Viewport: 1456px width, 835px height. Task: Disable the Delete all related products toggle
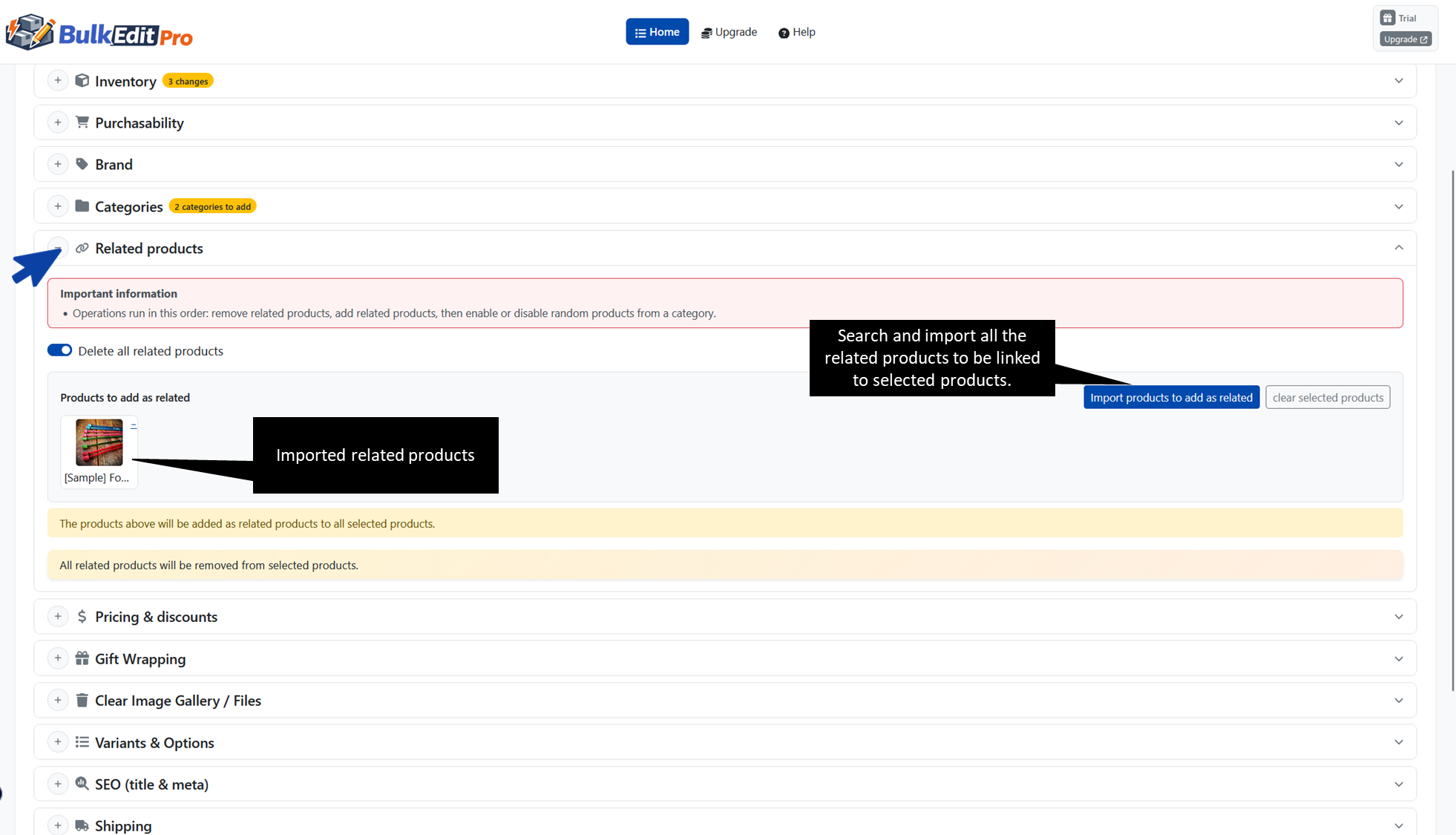(x=59, y=350)
